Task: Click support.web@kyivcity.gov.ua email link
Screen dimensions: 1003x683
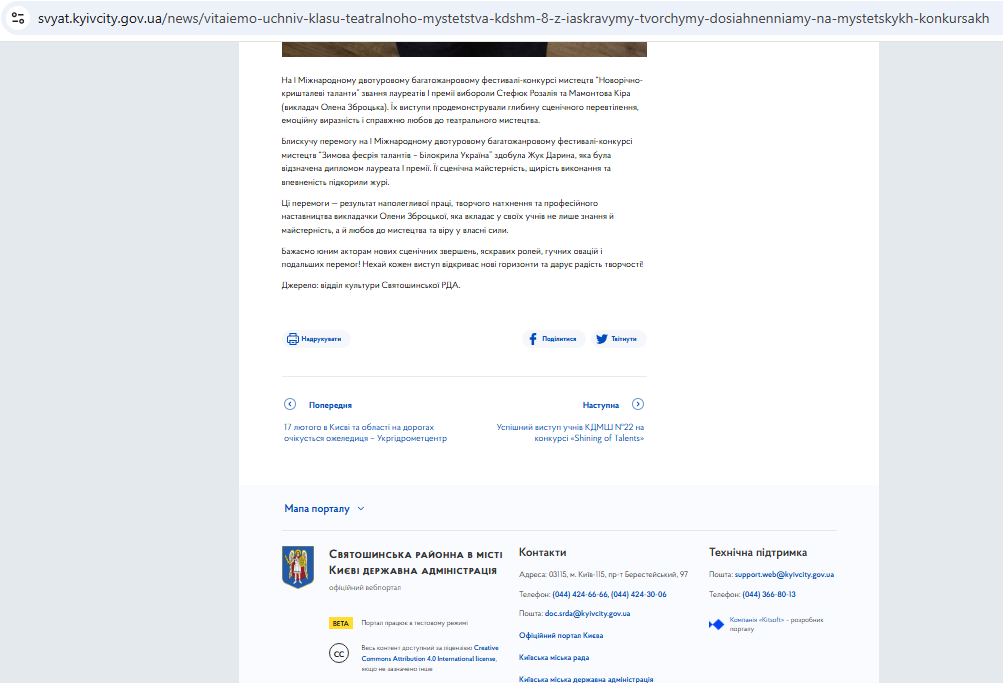Action: 784,574
